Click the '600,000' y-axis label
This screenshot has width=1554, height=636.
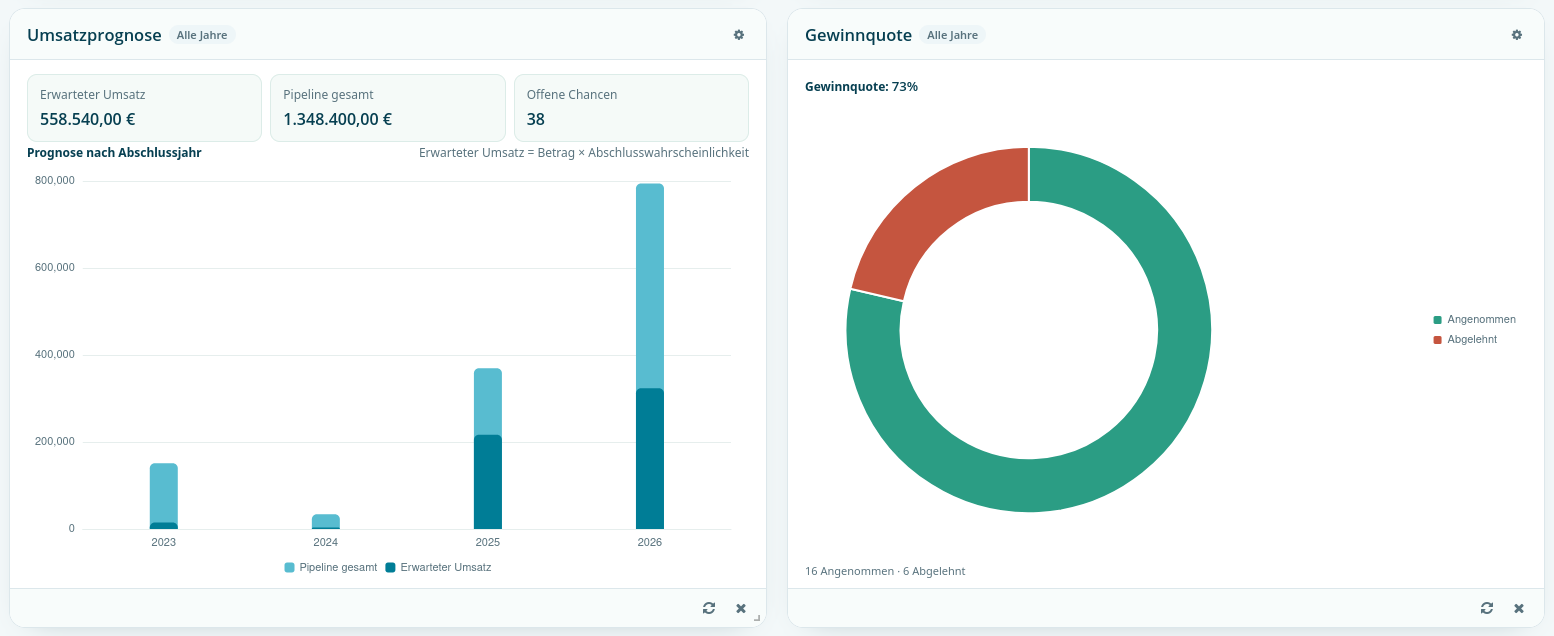pyautogui.click(x=55, y=268)
